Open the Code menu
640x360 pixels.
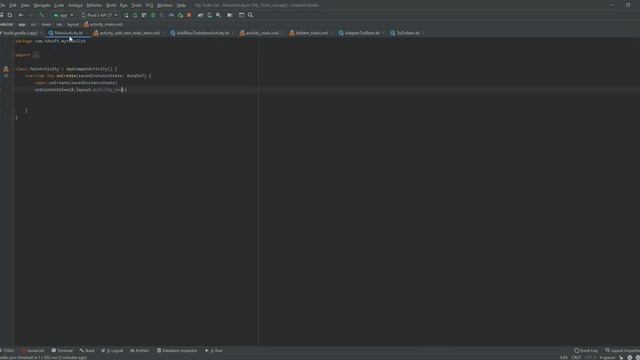point(59,5)
